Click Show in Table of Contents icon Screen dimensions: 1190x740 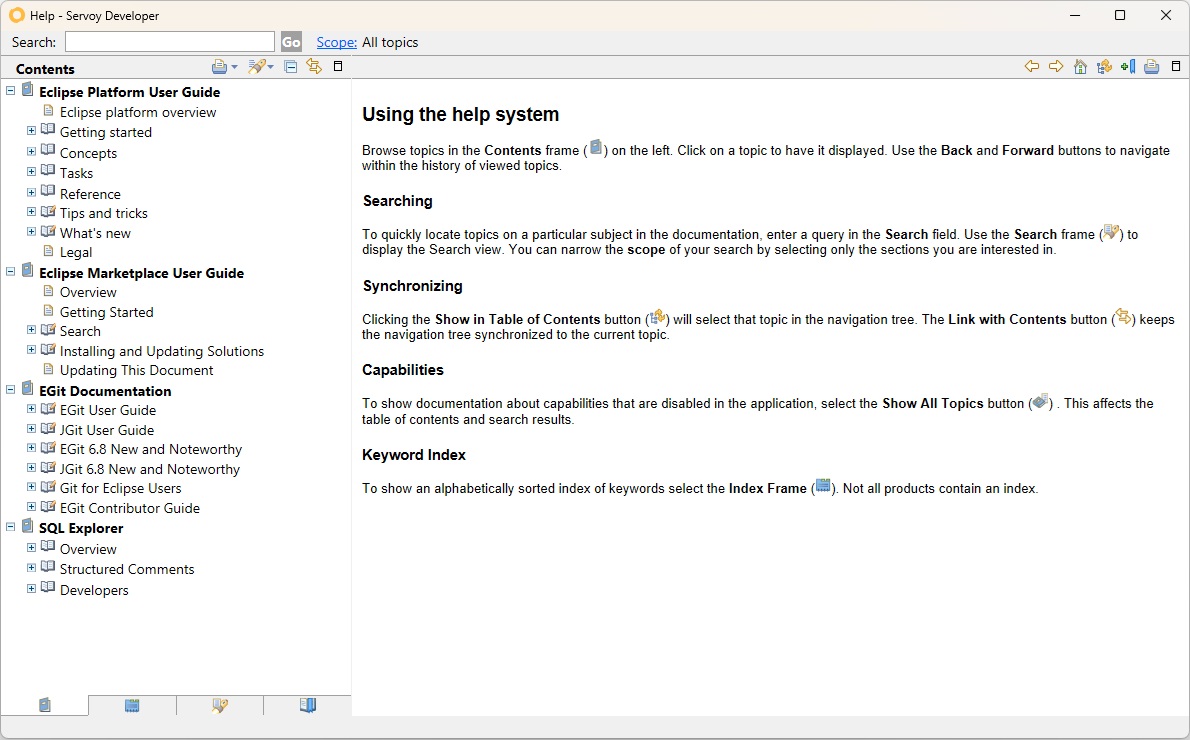1104,67
